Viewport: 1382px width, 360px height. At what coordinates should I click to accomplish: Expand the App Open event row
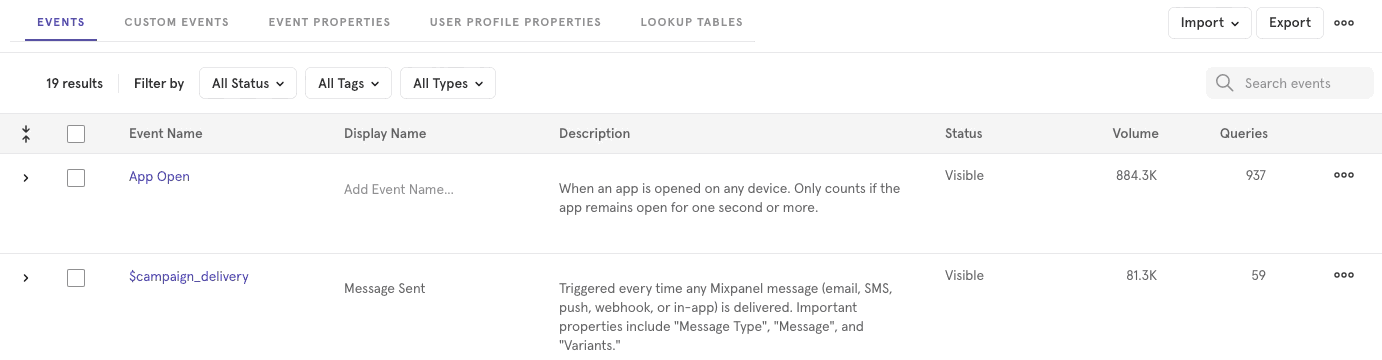[x=26, y=177]
